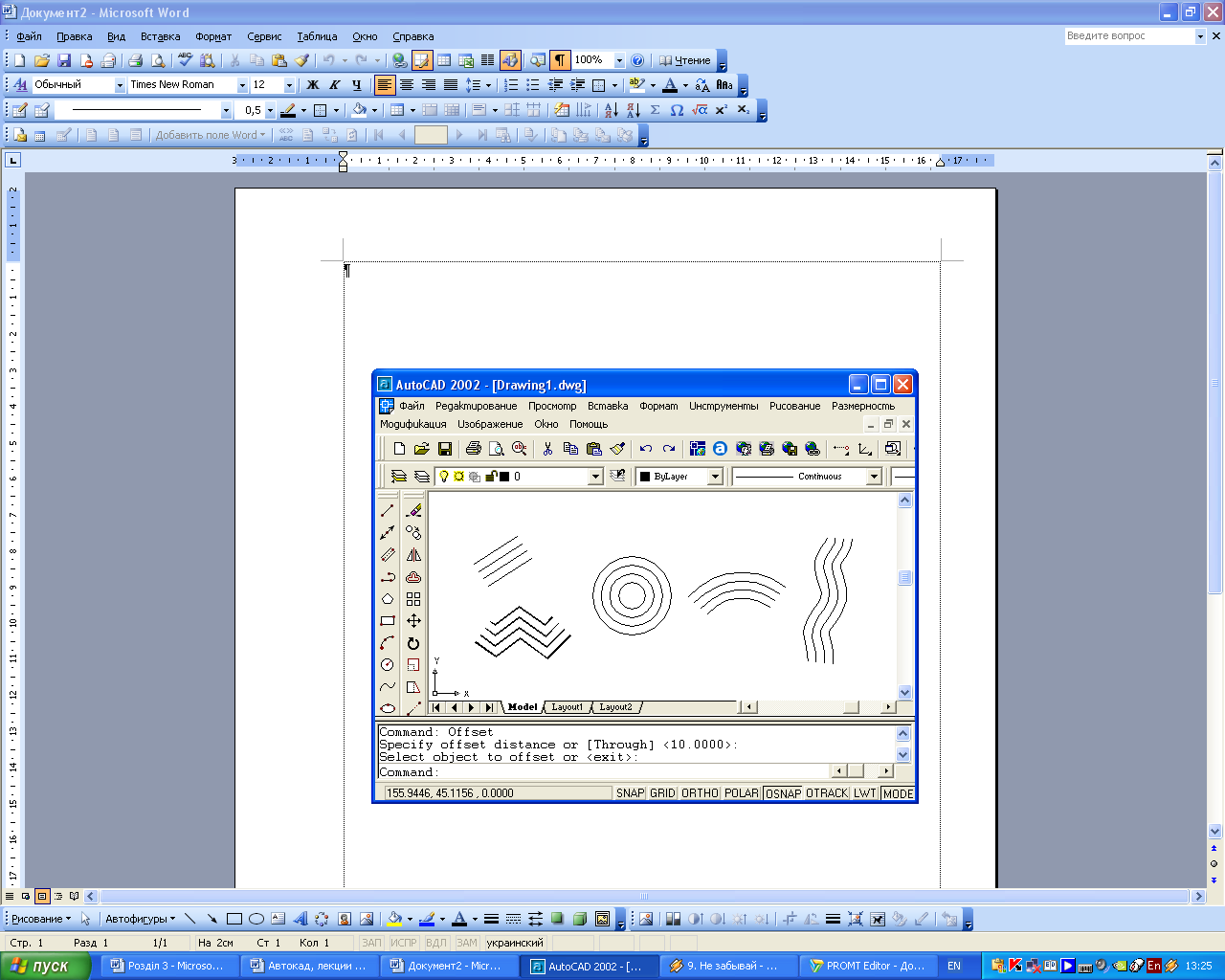Toggle numbered list formatting
The width and height of the screenshot is (1225, 980).
[511, 85]
